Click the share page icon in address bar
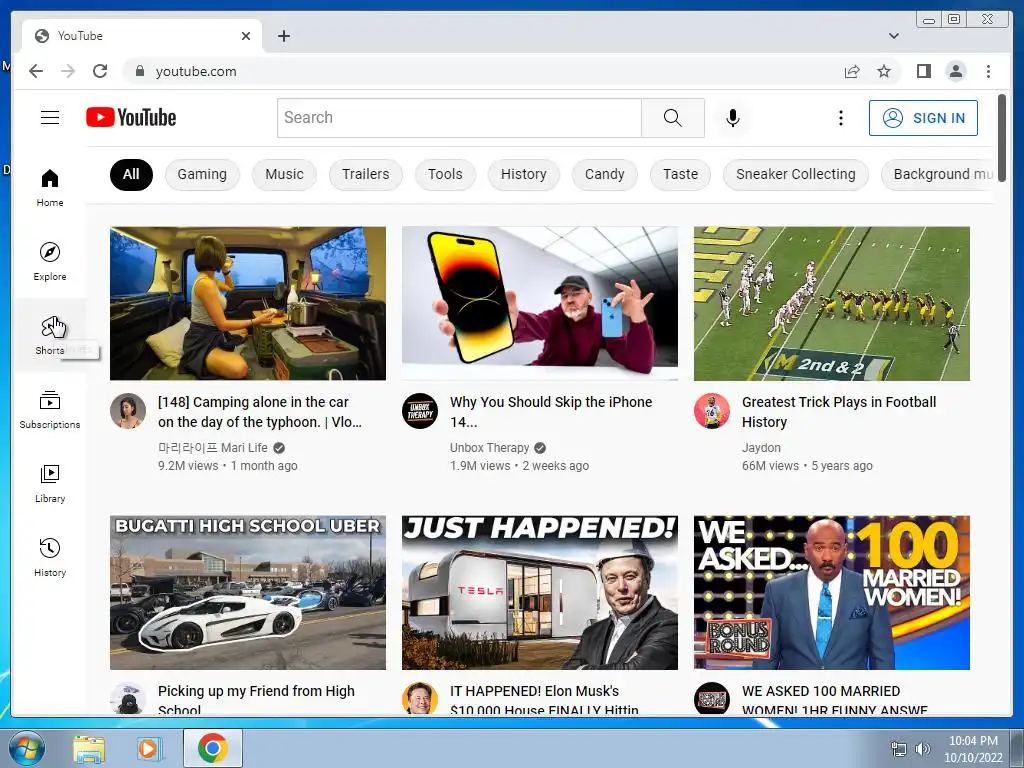This screenshot has width=1024, height=768. [x=852, y=71]
